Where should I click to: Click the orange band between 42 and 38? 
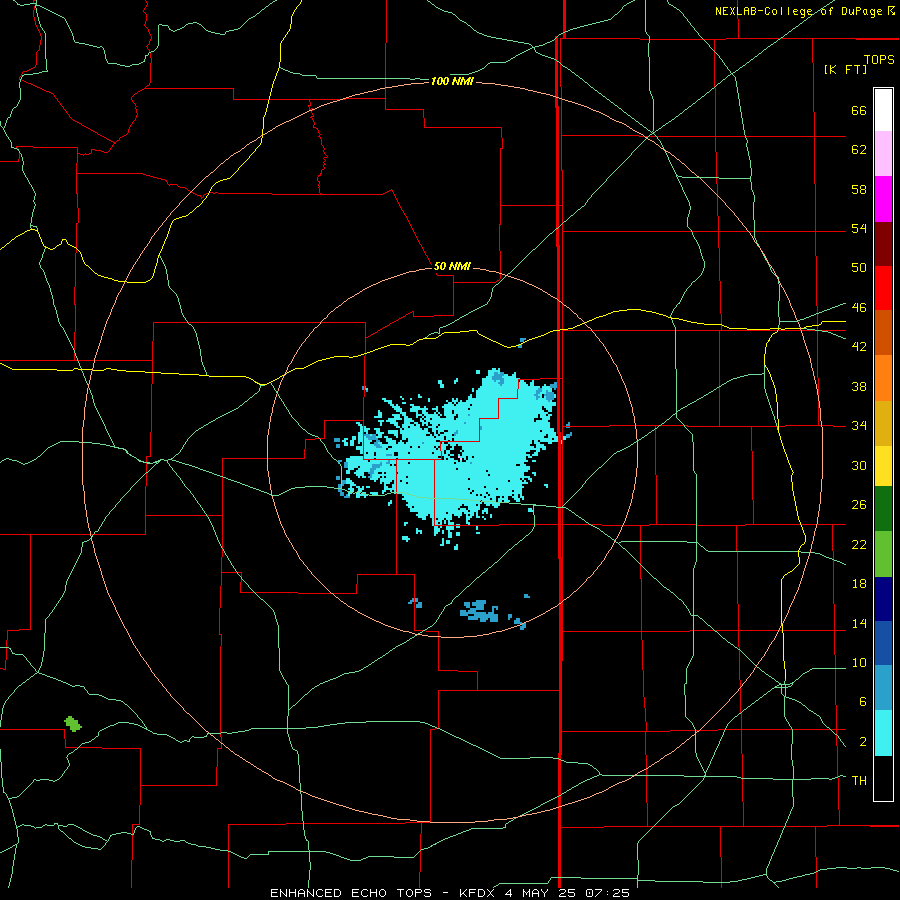pyautogui.click(x=883, y=378)
